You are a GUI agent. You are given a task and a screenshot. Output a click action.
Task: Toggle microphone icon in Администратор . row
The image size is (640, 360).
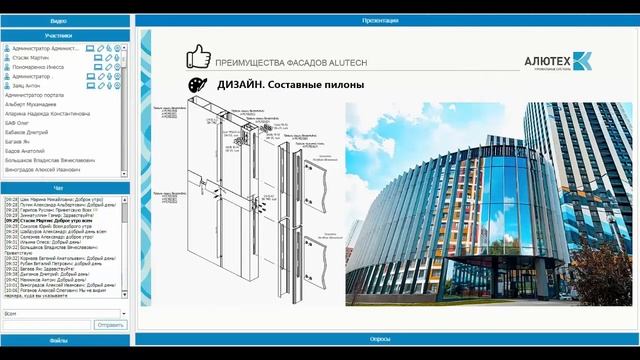pyautogui.click(x=109, y=76)
